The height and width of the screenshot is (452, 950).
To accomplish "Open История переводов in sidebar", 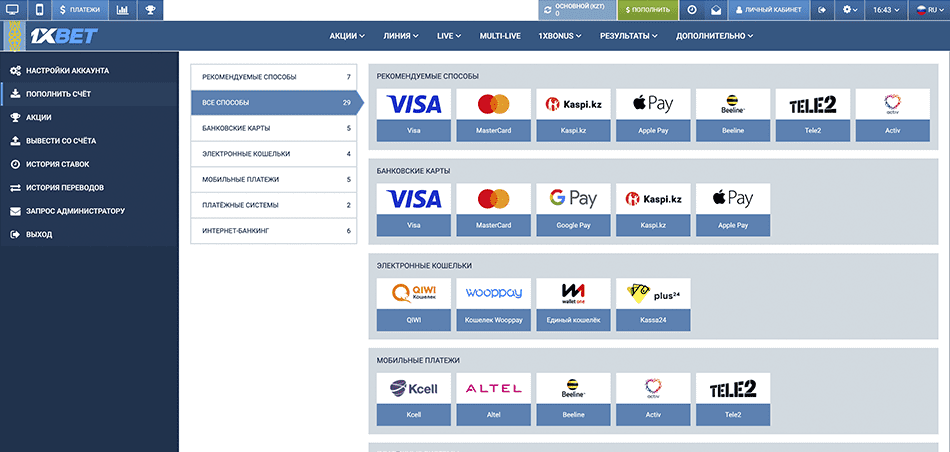I will (90, 187).
